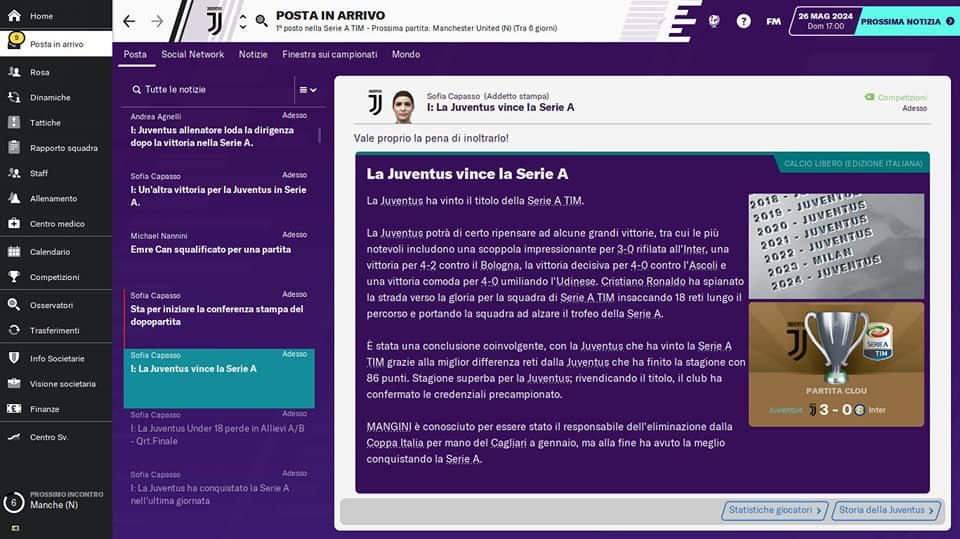The image size is (960, 539).
Task: Open the FM menu icon
Action: (773, 21)
